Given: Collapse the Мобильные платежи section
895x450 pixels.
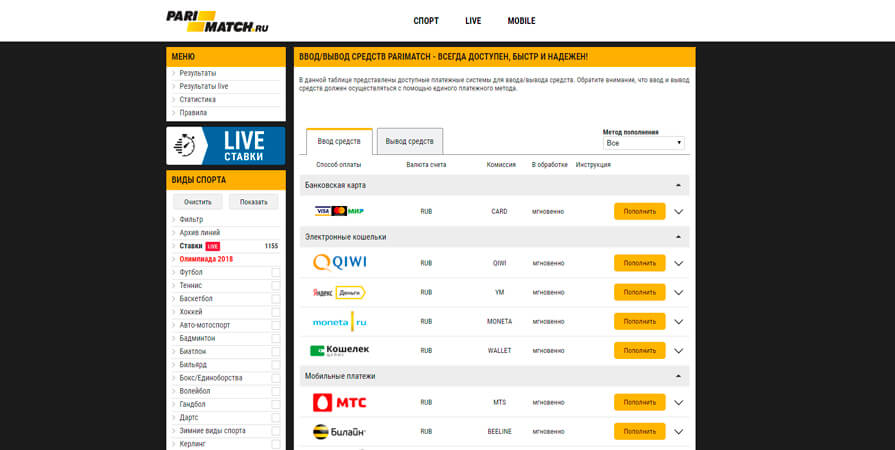Looking at the screenshot, I should (x=678, y=376).
